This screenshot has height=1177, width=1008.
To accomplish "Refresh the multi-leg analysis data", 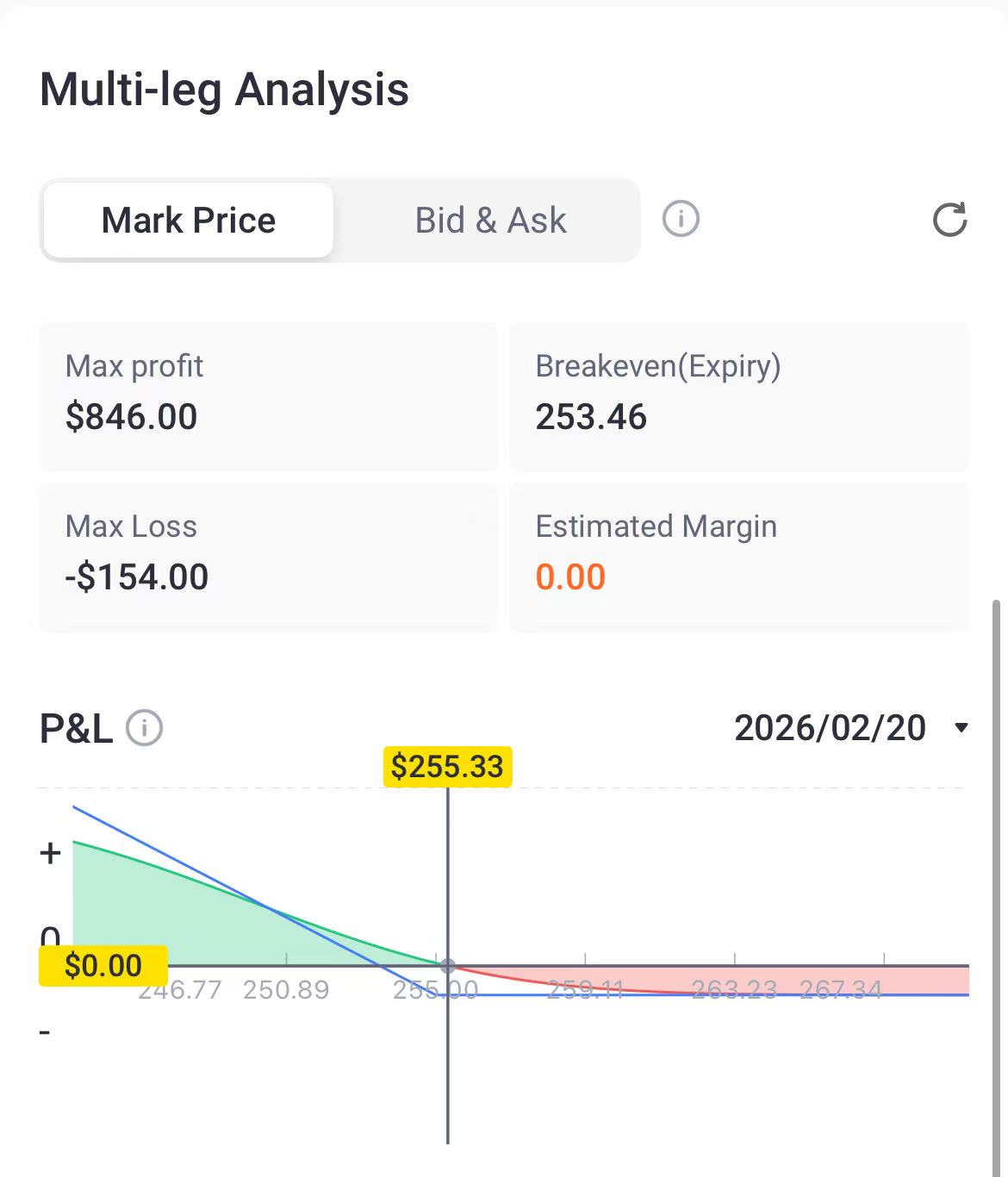I will pyautogui.click(x=949, y=220).
